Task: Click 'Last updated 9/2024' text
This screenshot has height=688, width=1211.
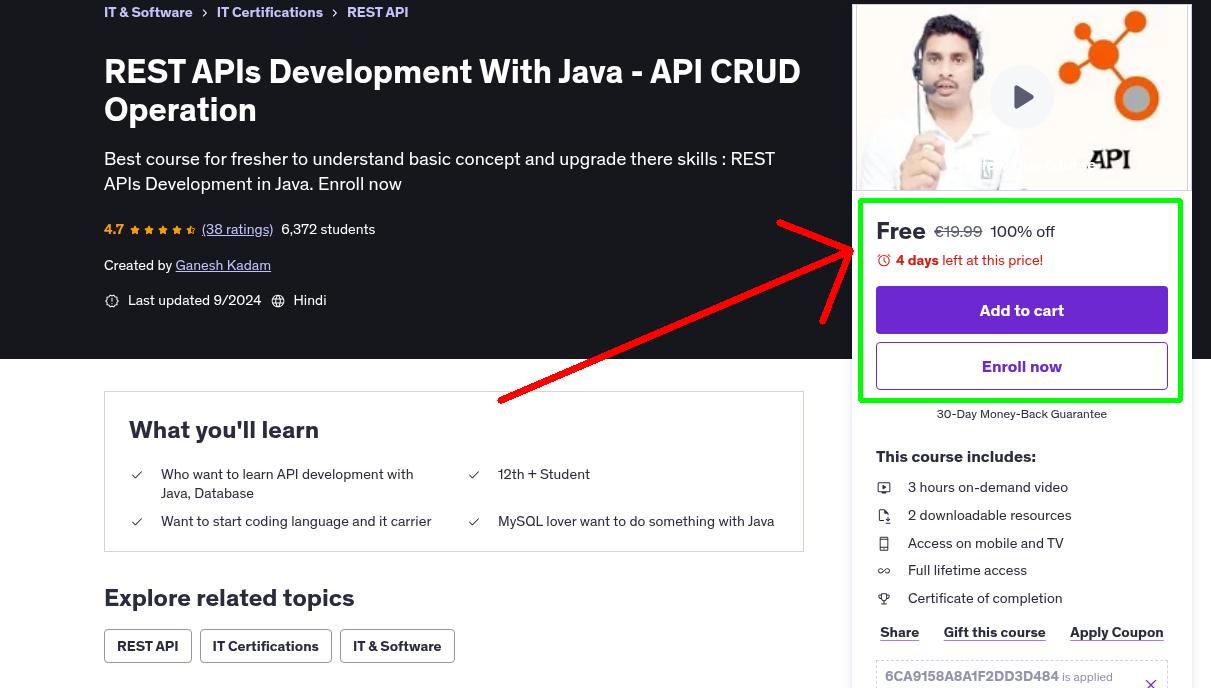Action: click(194, 300)
